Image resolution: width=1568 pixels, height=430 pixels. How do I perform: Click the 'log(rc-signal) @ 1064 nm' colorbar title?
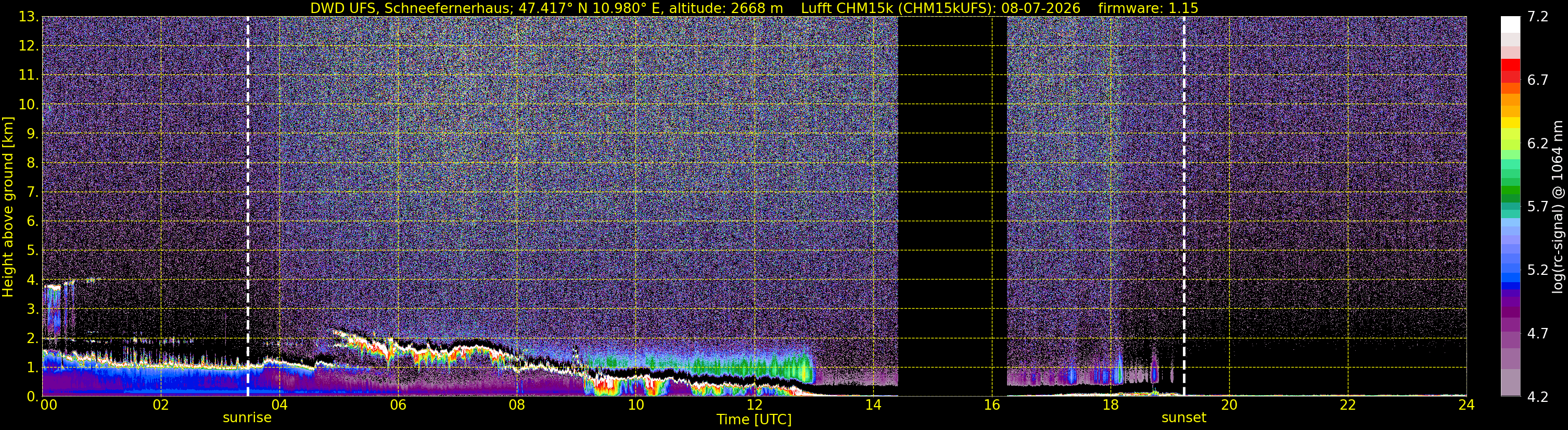1557,207
